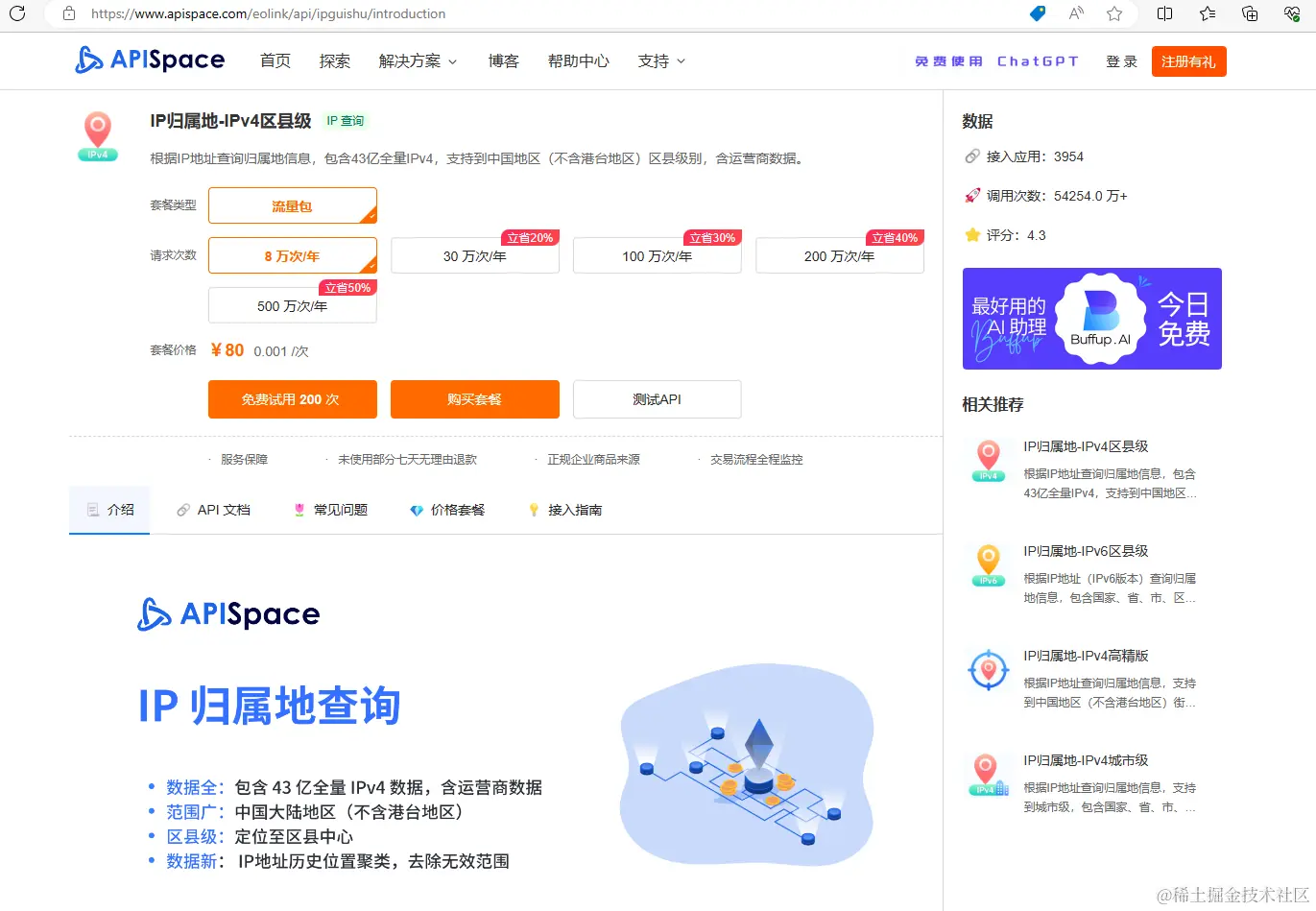Click the isometric network illustration
Viewport: 1316px width, 911px height.
click(x=747, y=765)
